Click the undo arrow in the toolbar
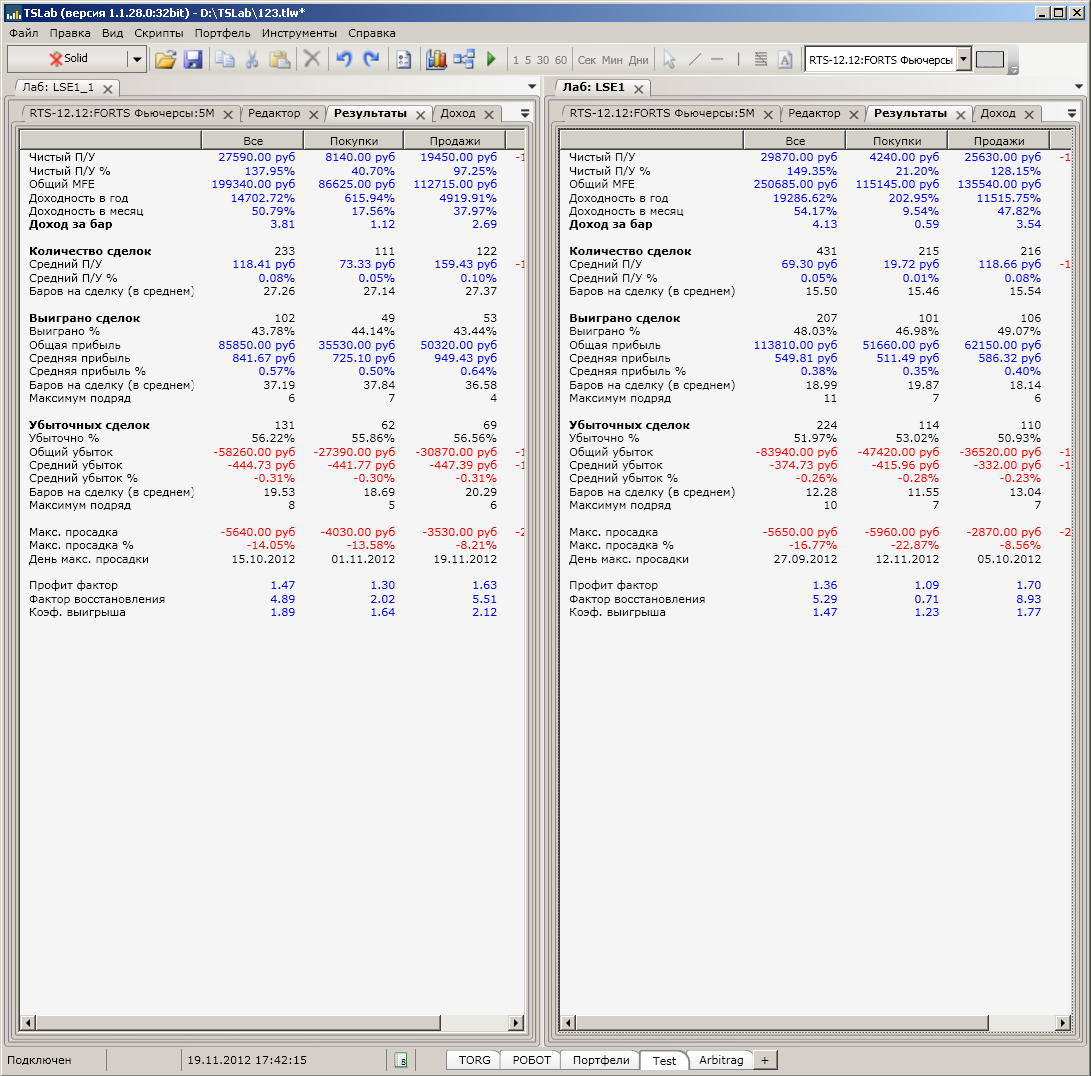The height and width of the screenshot is (1076, 1091). [344, 60]
